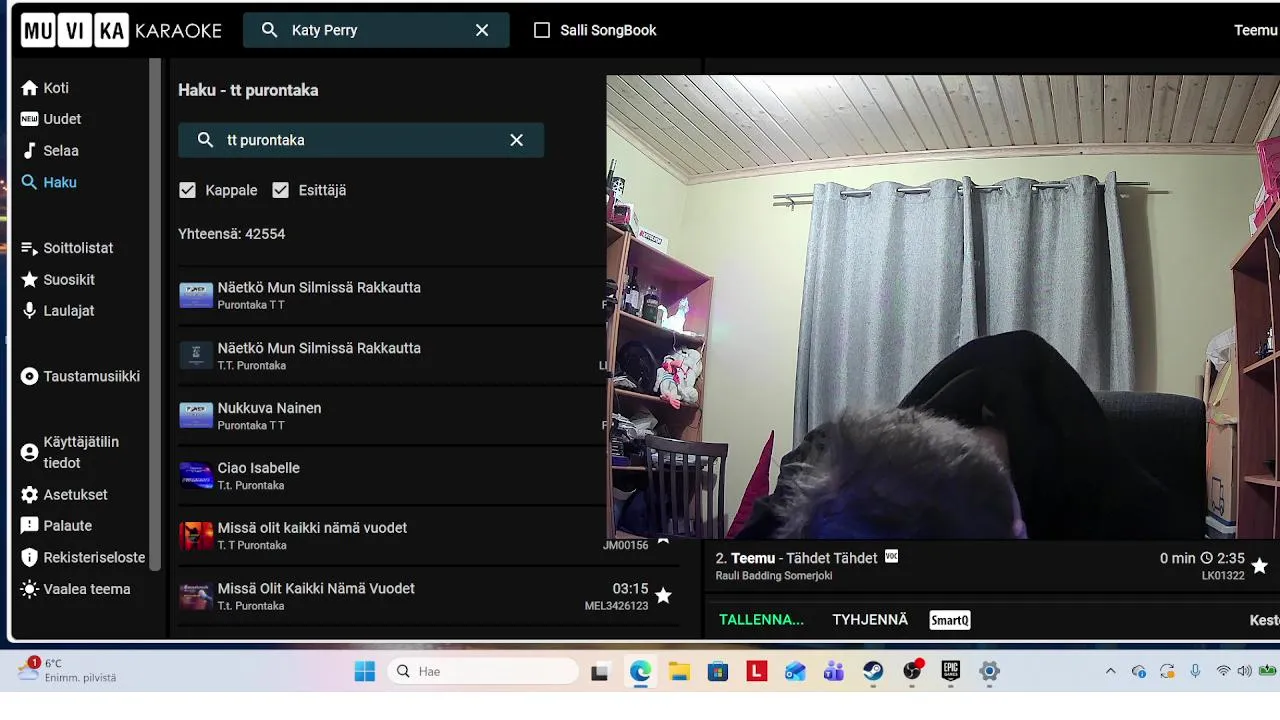The width and height of the screenshot is (1280, 720).
Task: Open Microsoft Store from taskbar
Action: (718, 672)
